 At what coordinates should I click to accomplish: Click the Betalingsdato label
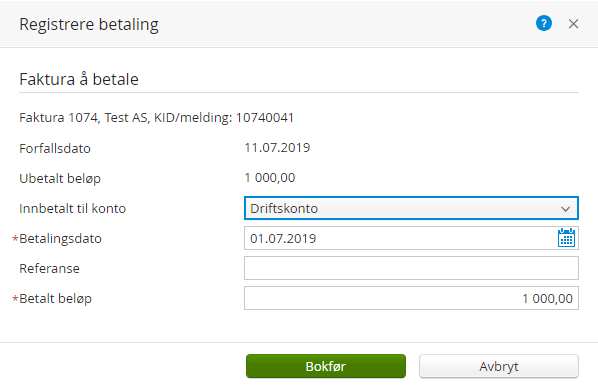(x=60, y=239)
